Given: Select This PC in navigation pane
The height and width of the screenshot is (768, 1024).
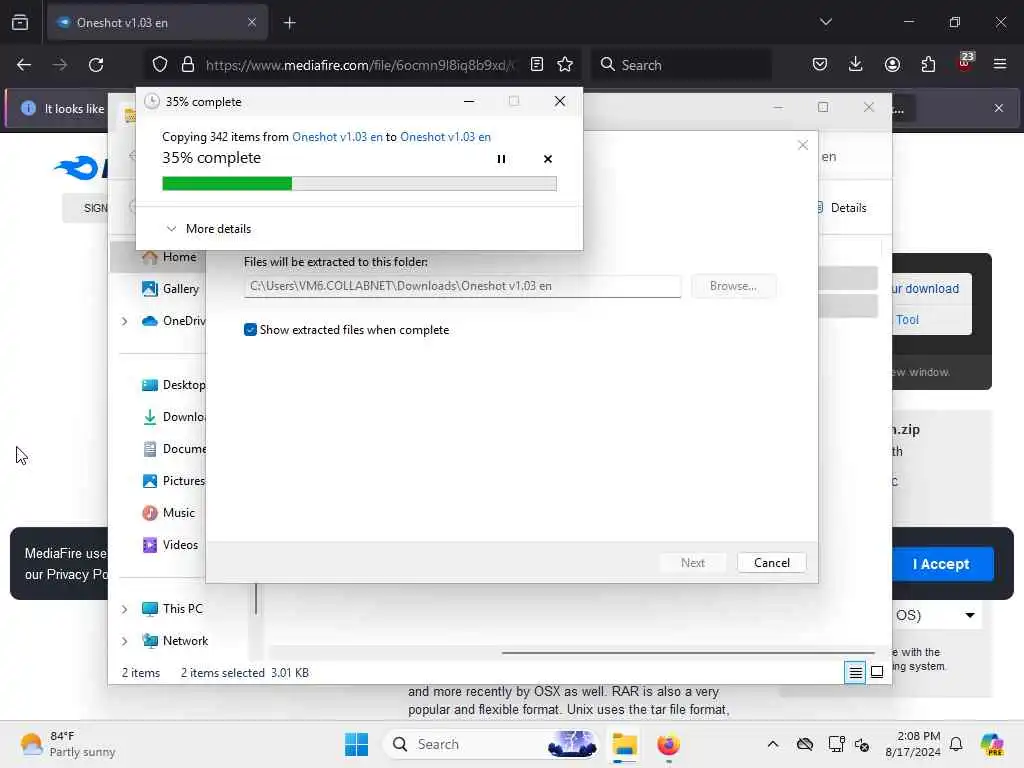Looking at the screenshot, I should (x=172, y=609).
